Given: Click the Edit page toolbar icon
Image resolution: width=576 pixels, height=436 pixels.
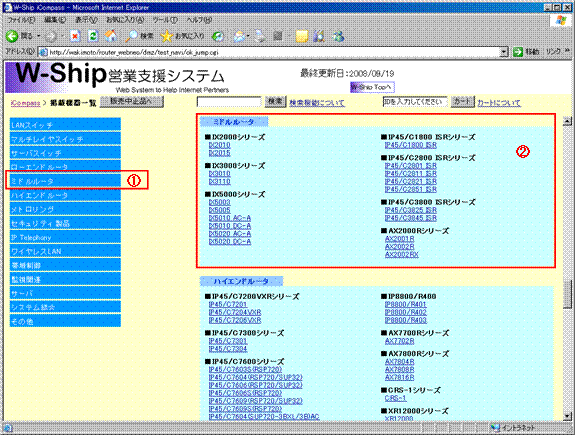Looking at the screenshot, I should pyautogui.click(x=278, y=36).
